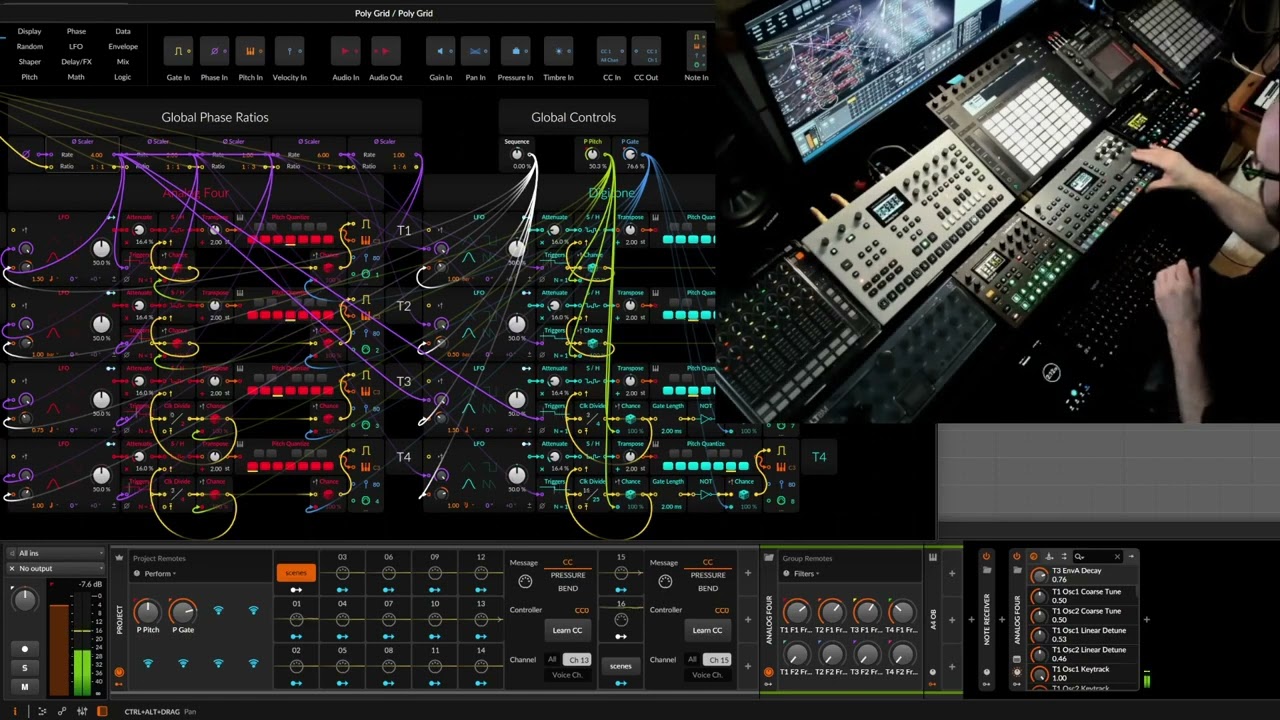This screenshot has height=720, width=1280.
Task: Open the LFO module category
Action: (x=76, y=46)
